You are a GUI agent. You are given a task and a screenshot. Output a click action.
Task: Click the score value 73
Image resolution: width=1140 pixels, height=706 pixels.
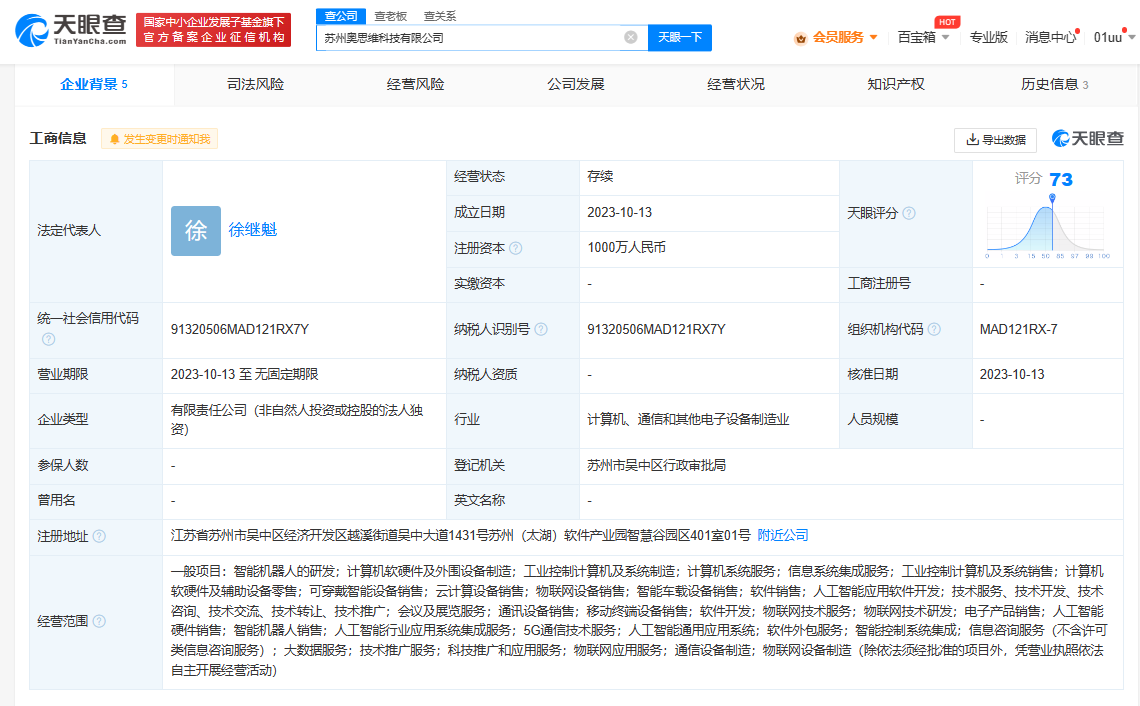pos(1061,179)
